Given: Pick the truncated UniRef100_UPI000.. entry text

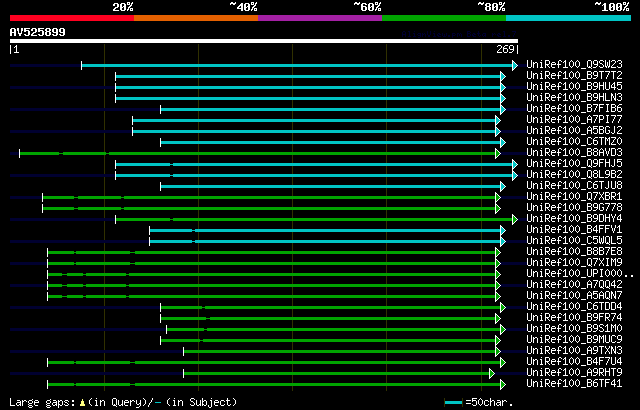Looking at the screenshot, I should tap(580, 274).
